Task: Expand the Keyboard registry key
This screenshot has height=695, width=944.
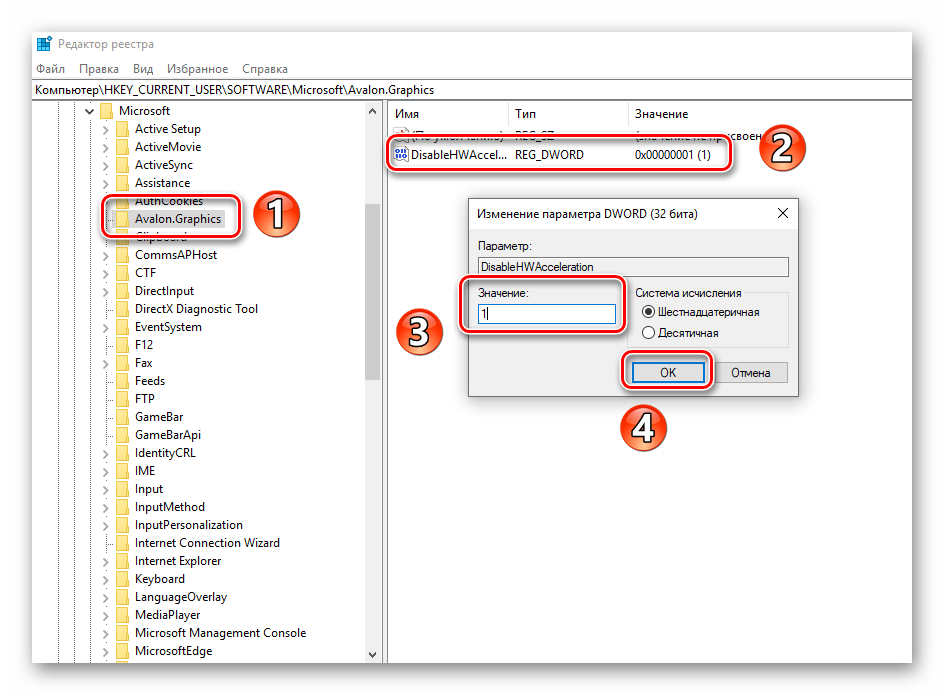Action: click(x=106, y=579)
